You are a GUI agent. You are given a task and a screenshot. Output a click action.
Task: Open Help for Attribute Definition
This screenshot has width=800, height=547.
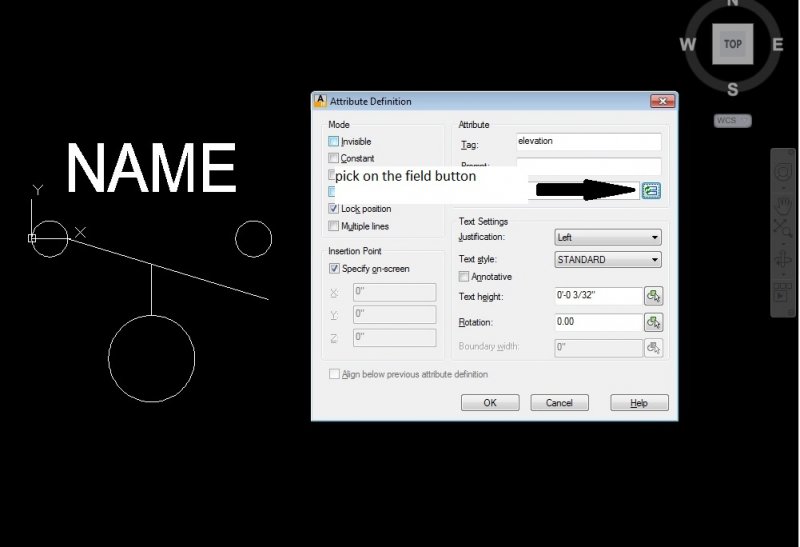pyautogui.click(x=639, y=403)
